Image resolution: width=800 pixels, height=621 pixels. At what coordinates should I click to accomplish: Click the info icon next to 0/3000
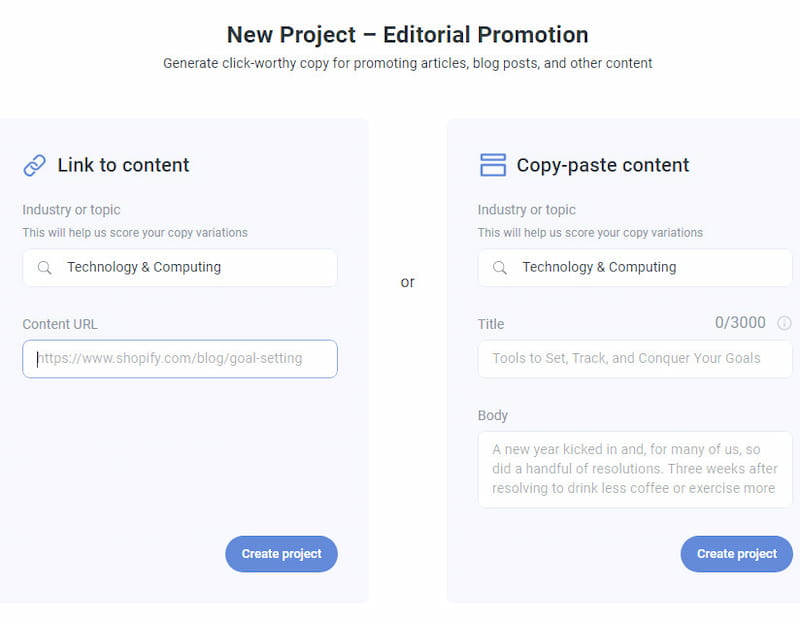pos(784,323)
